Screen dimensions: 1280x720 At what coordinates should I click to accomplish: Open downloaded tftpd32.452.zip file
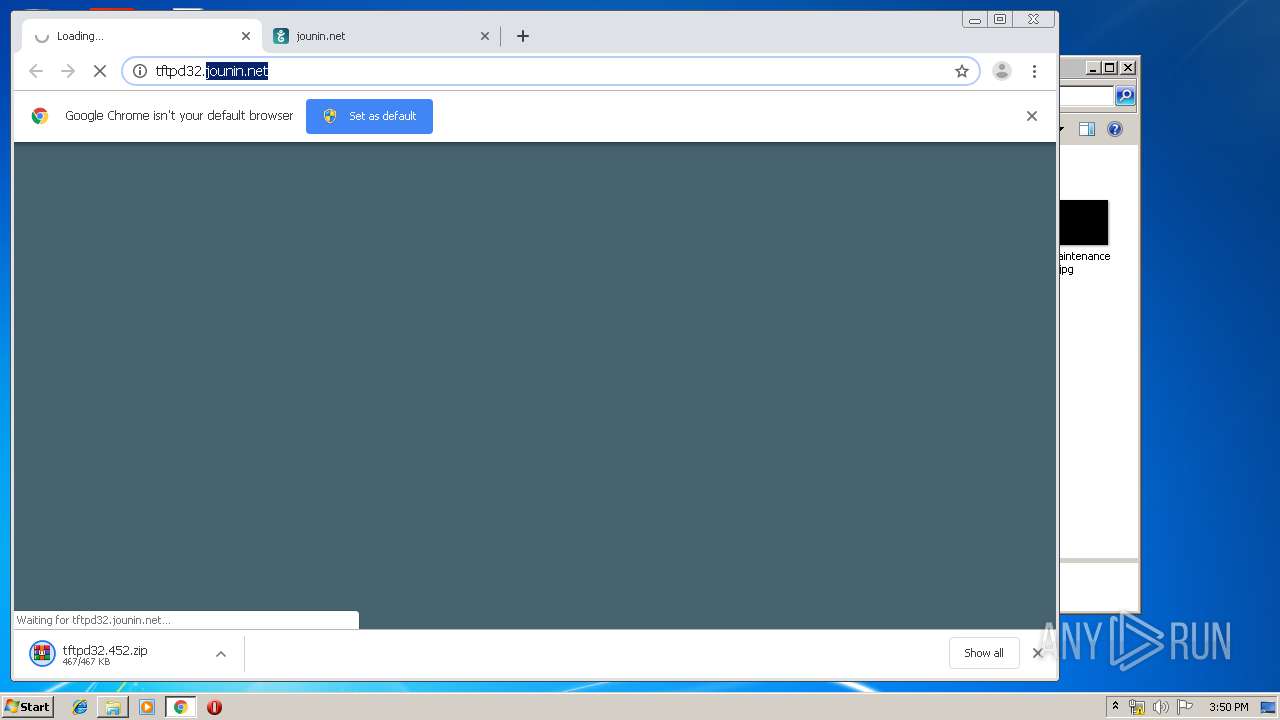(107, 654)
